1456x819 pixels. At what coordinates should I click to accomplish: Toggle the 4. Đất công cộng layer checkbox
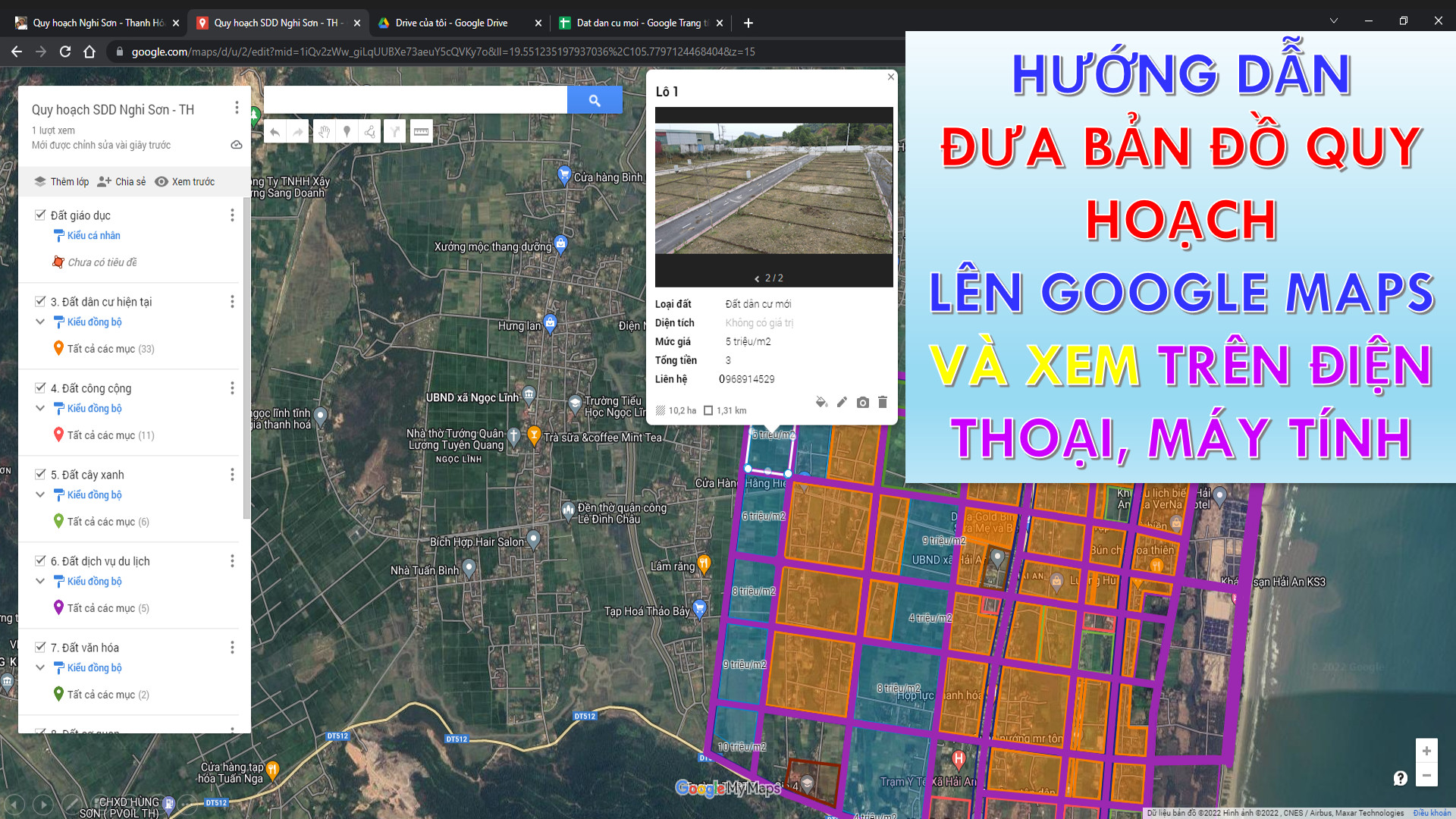(x=40, y=388)
